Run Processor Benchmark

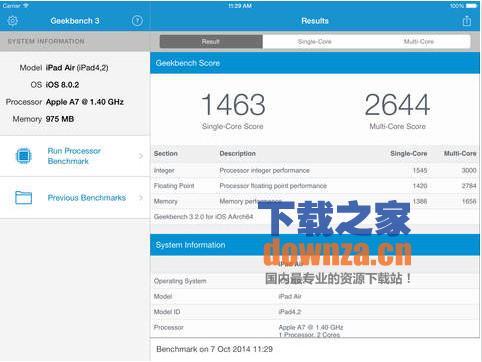74,156
